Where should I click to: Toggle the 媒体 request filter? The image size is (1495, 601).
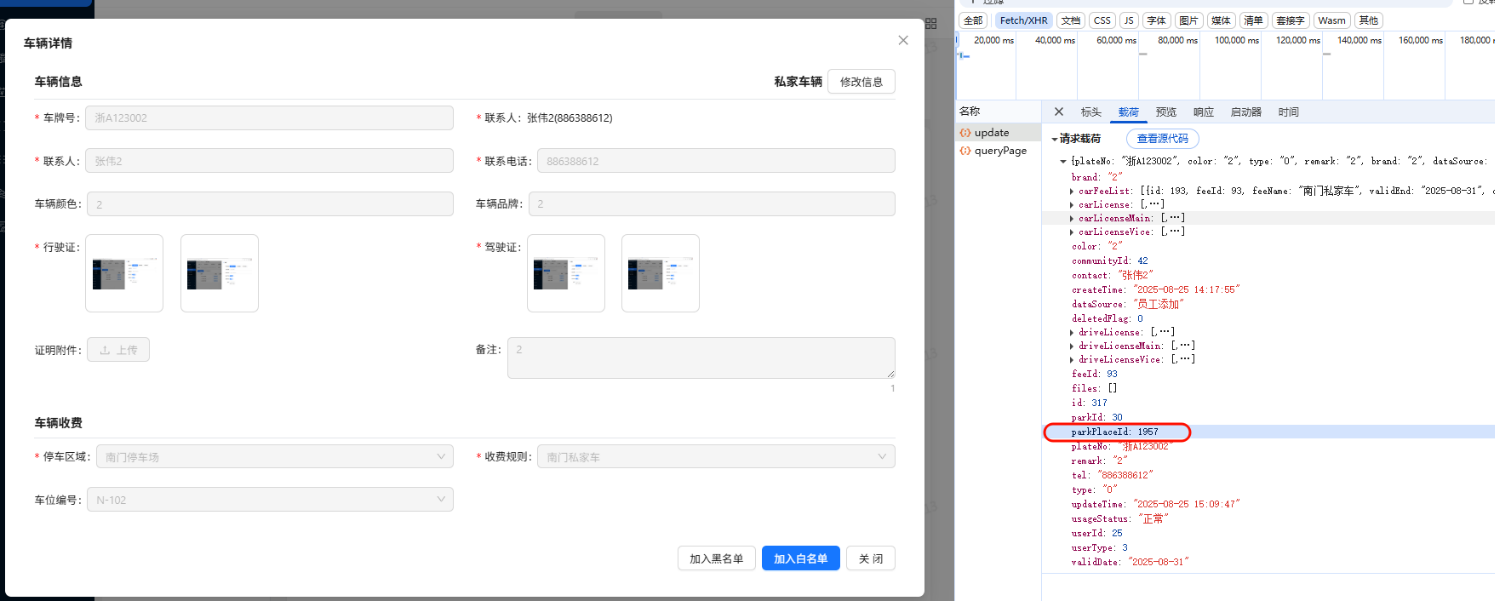pos(1221,20)
